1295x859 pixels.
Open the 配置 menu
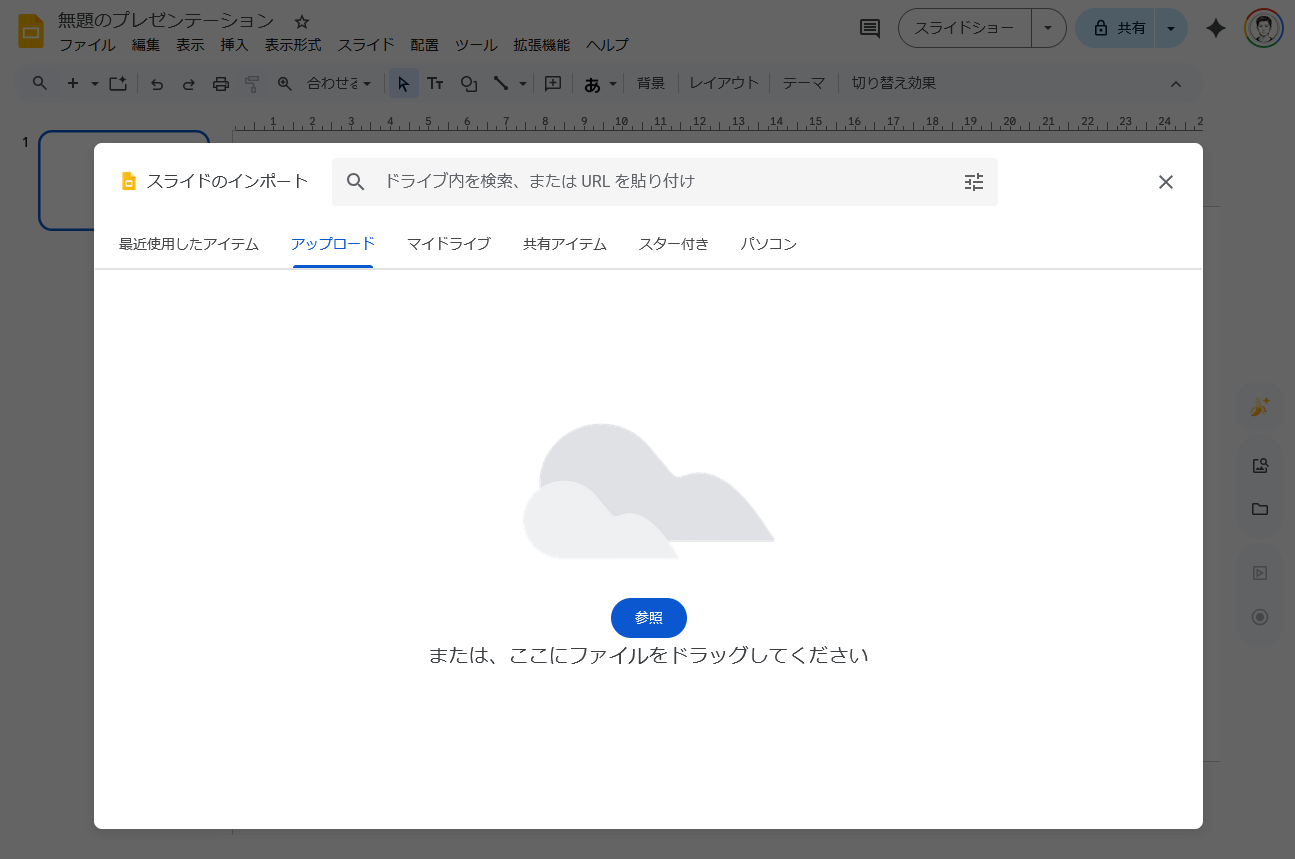[424, 45]
